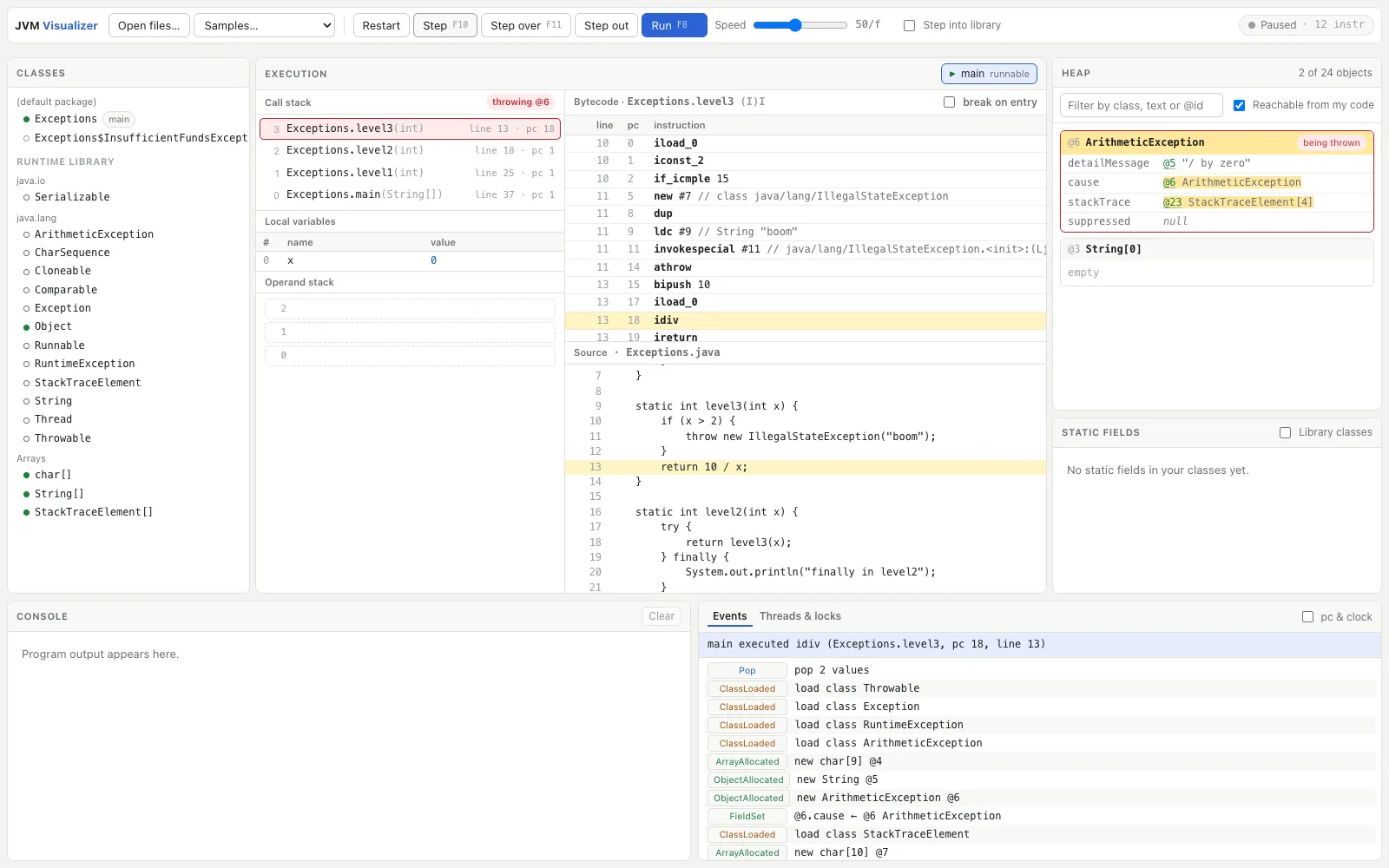Adjust the Speed slider
1389x868 pixels.
click(x=800, y=25)
